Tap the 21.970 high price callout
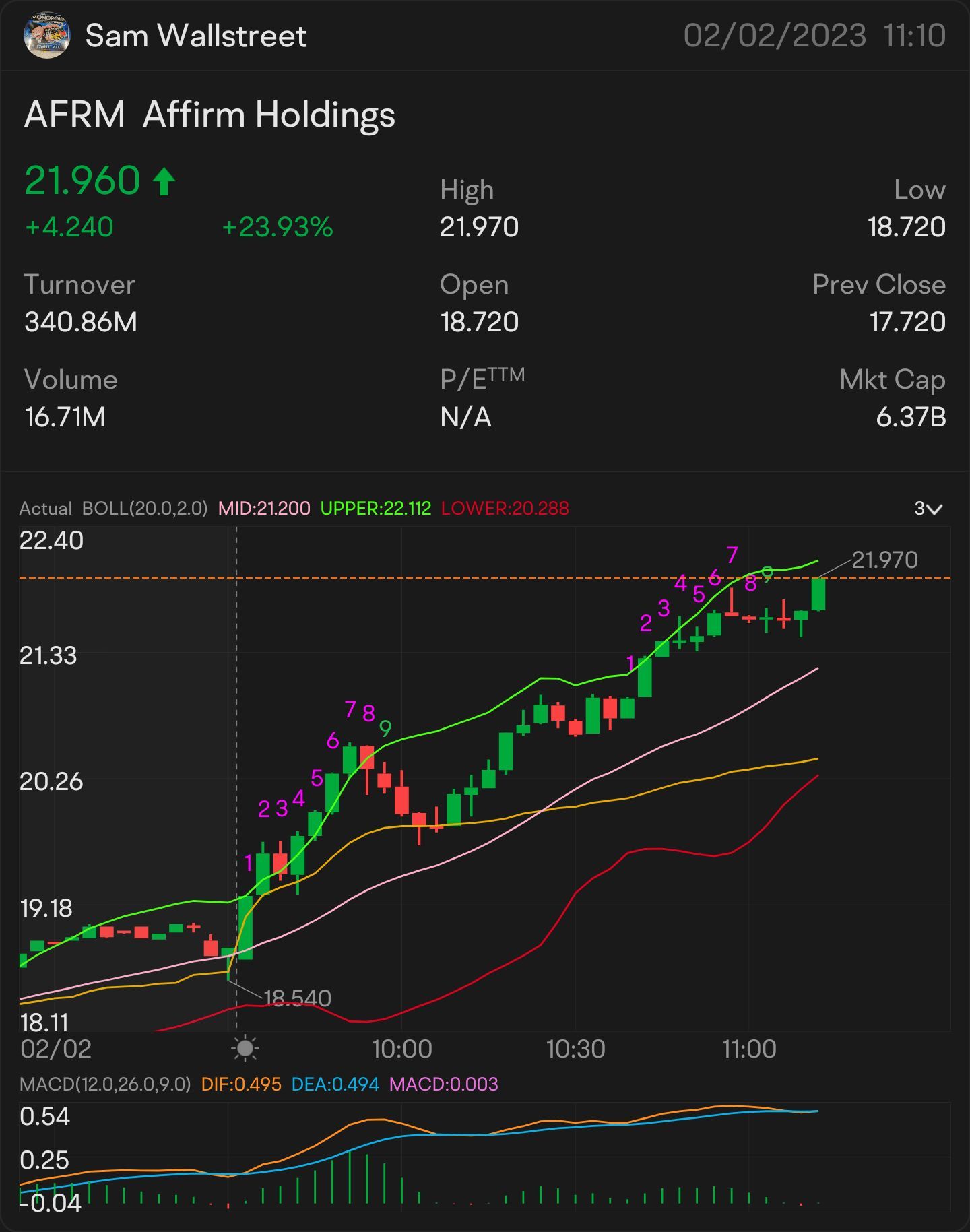The image size is (970, 1232). coord(884,560)
